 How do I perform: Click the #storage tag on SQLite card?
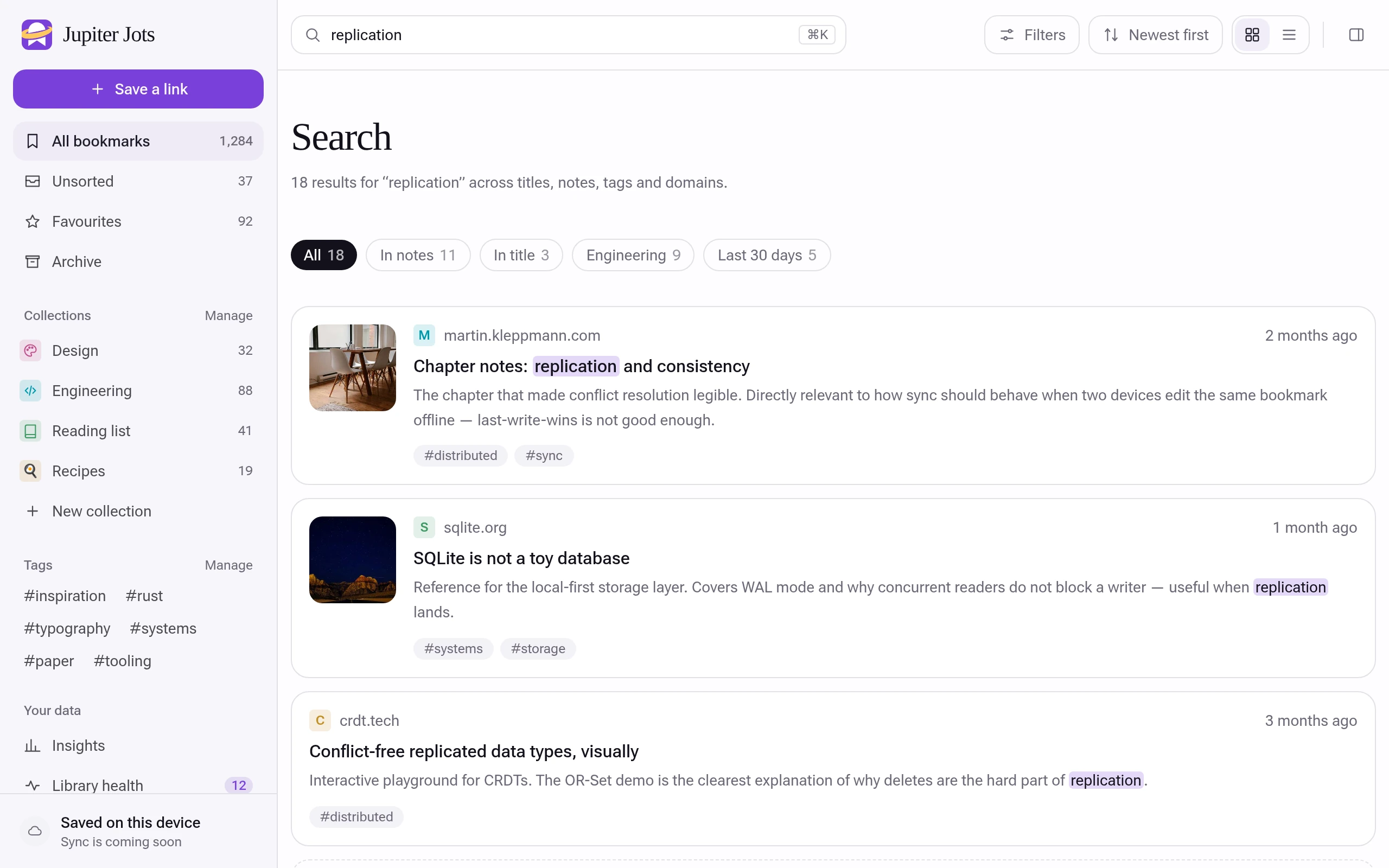(538, 649)
